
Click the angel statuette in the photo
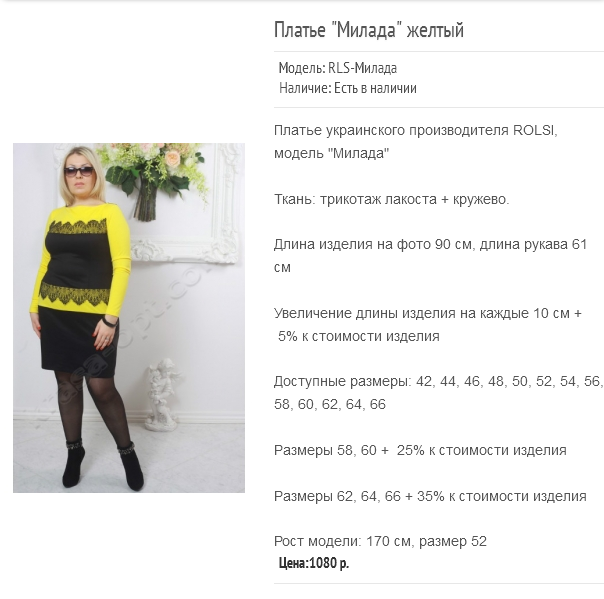162,394
